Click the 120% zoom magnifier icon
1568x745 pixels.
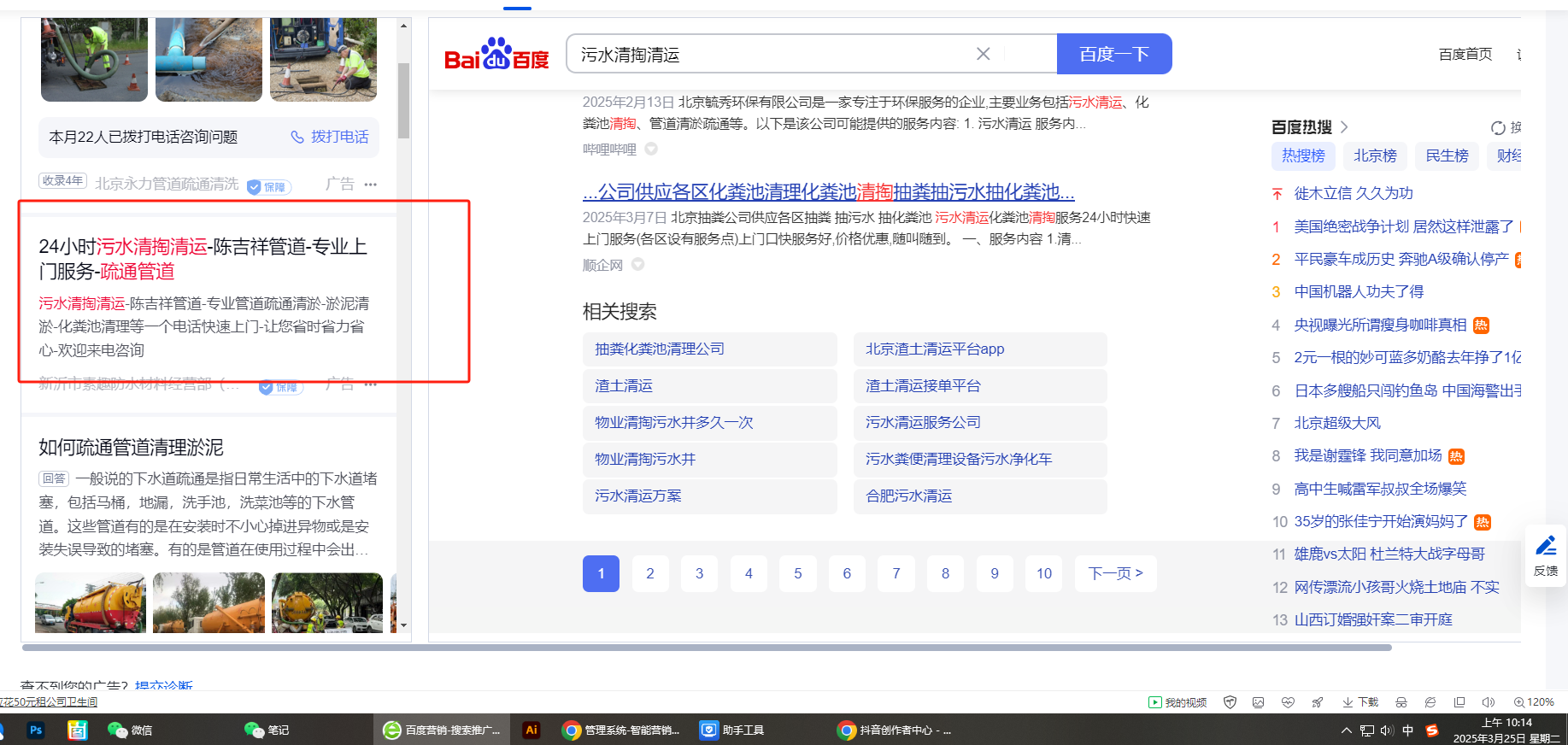click(x=1519, y=702)
